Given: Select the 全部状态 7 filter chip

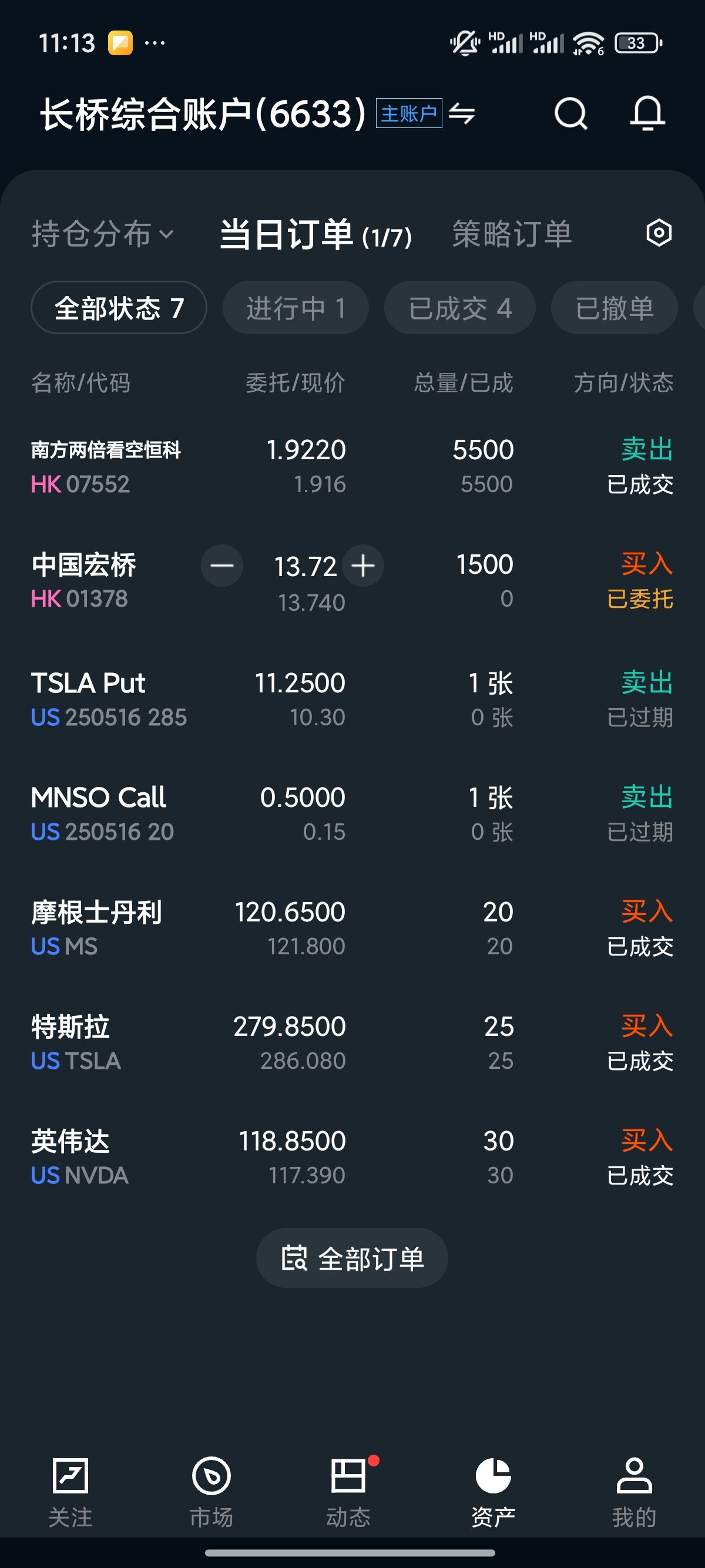Looking at the screenshot, I should (119, 308).
